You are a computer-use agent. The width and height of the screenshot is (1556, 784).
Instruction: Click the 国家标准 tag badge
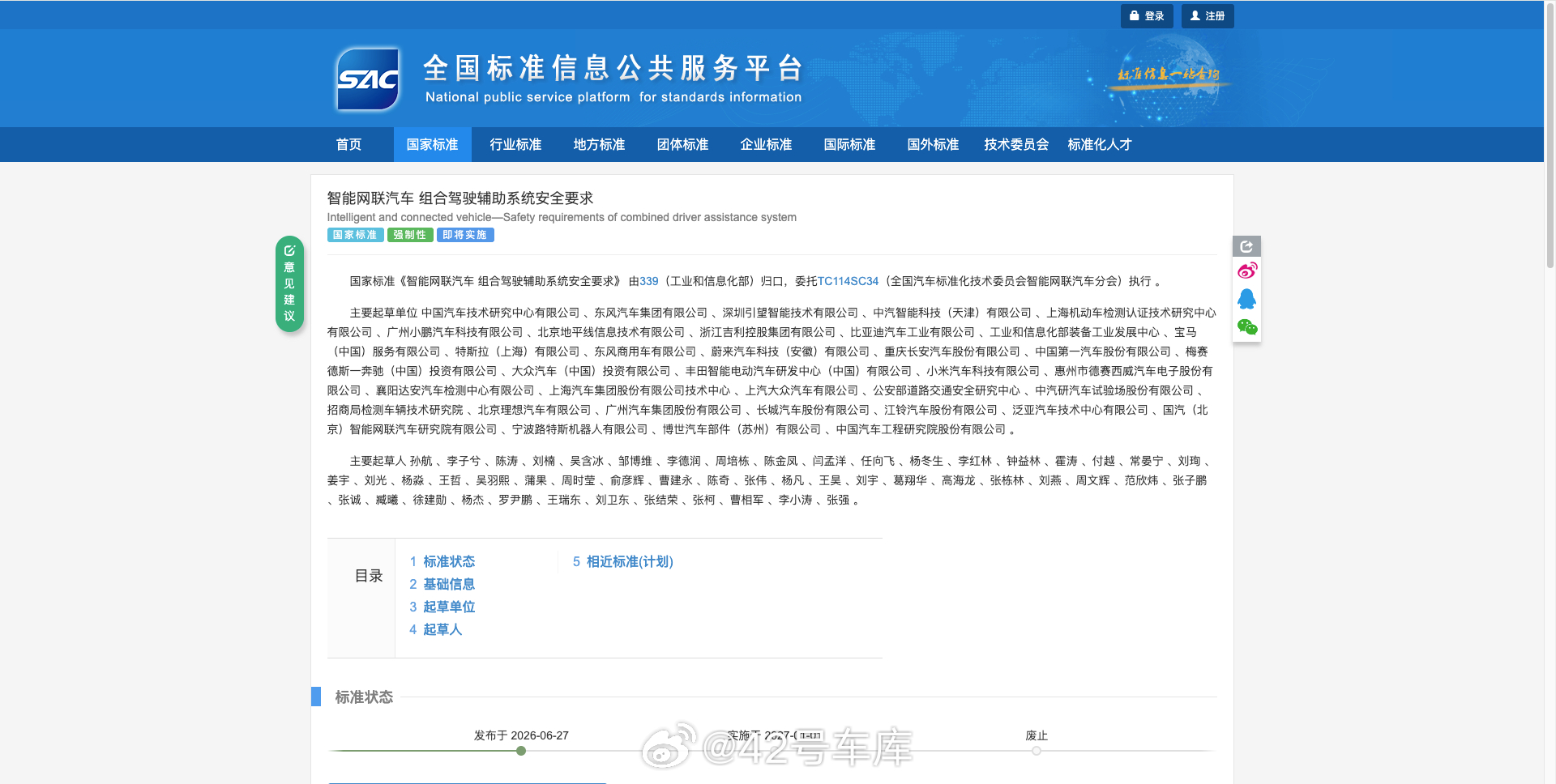coord(355,235)
